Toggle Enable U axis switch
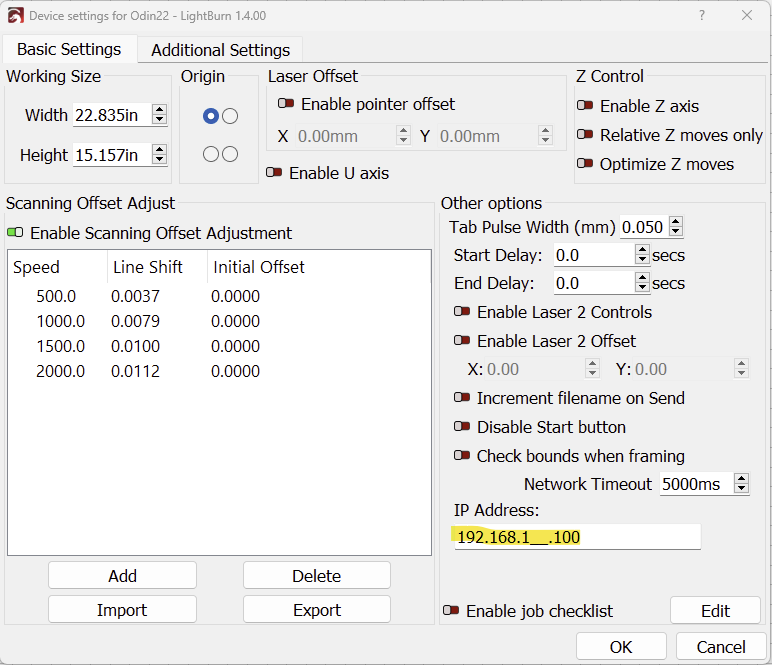The height and width of the screenshot is (665, 772). pos(274,172)
